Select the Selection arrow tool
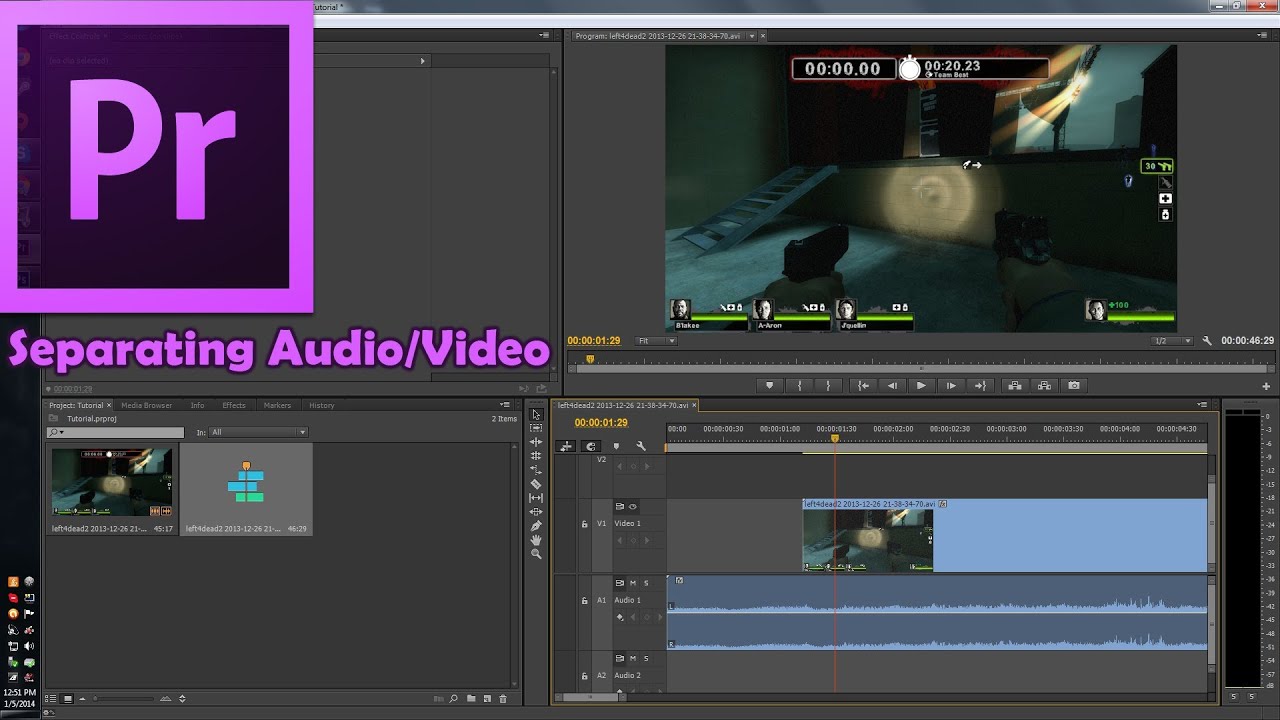Screen dimensions: 1280x720 (x=536, y=414)
